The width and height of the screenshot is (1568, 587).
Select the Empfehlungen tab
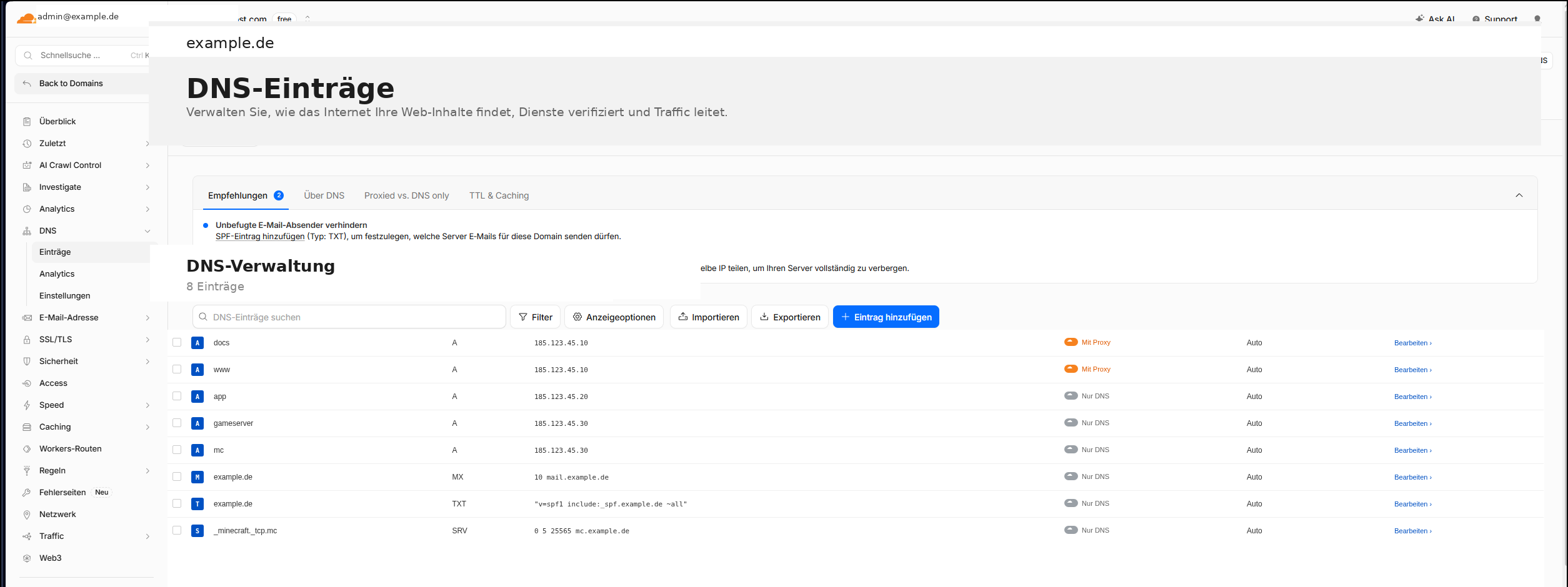point(246,195)
